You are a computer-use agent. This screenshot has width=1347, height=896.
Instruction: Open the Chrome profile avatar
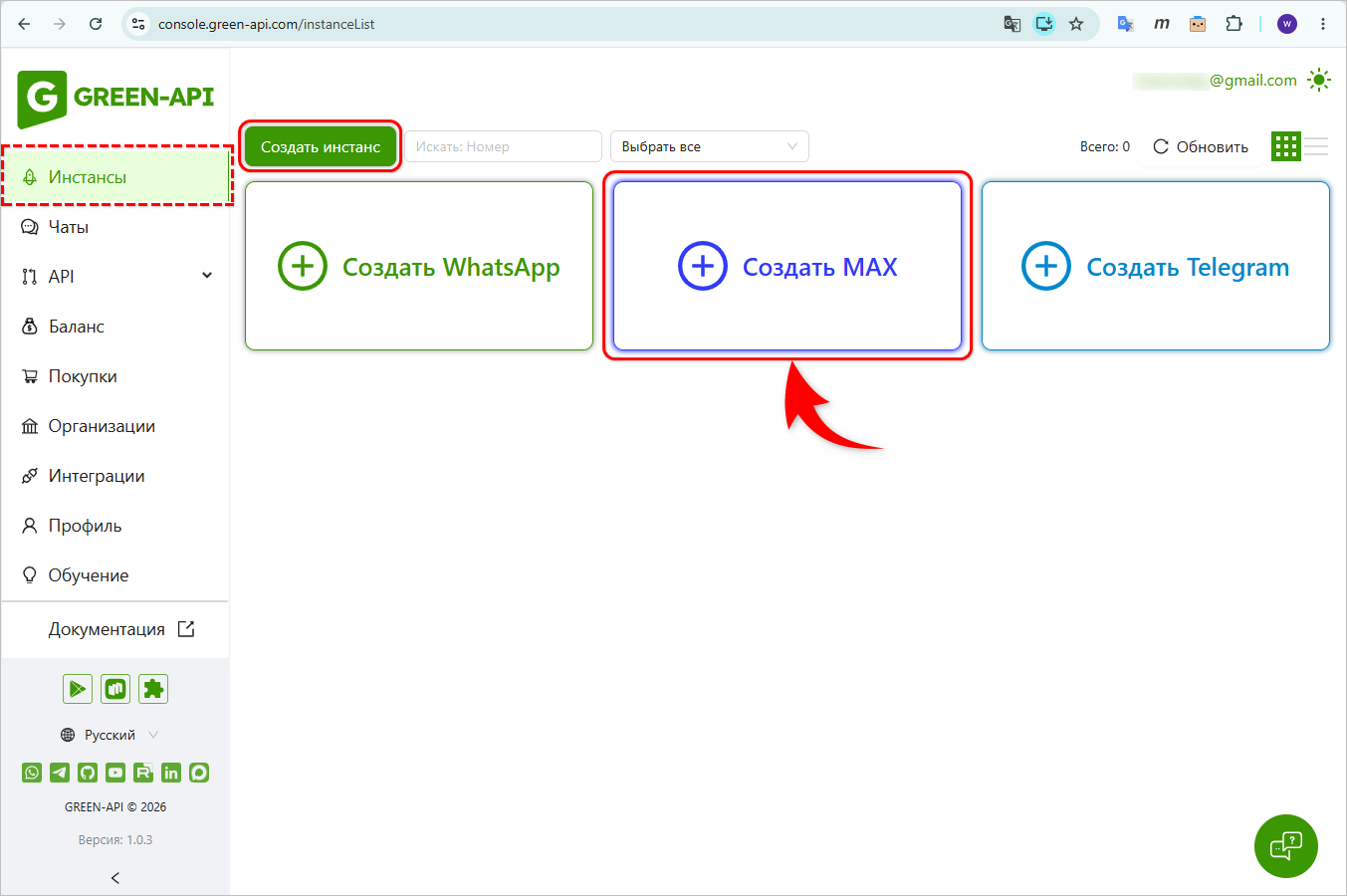tap(1287, 24)
